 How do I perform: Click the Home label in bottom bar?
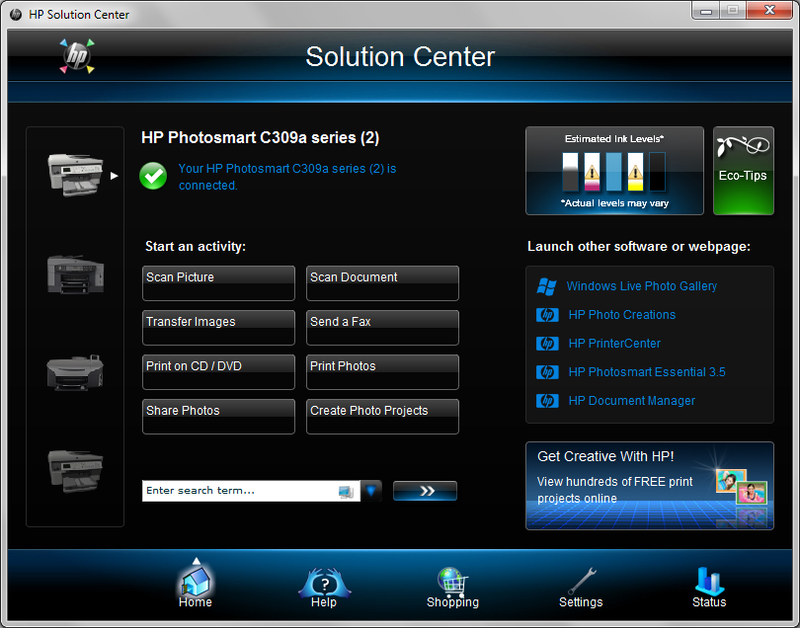[x=195, y=602]
